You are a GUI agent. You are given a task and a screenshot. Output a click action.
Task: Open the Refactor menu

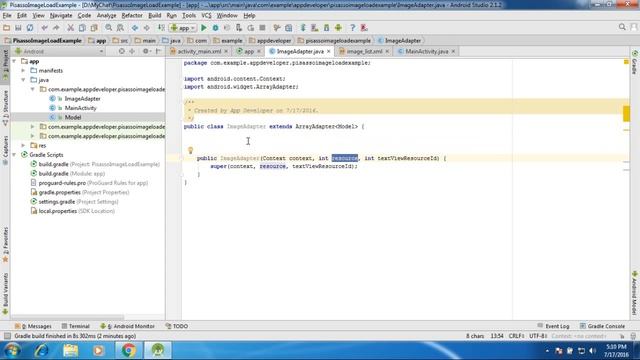132,16
